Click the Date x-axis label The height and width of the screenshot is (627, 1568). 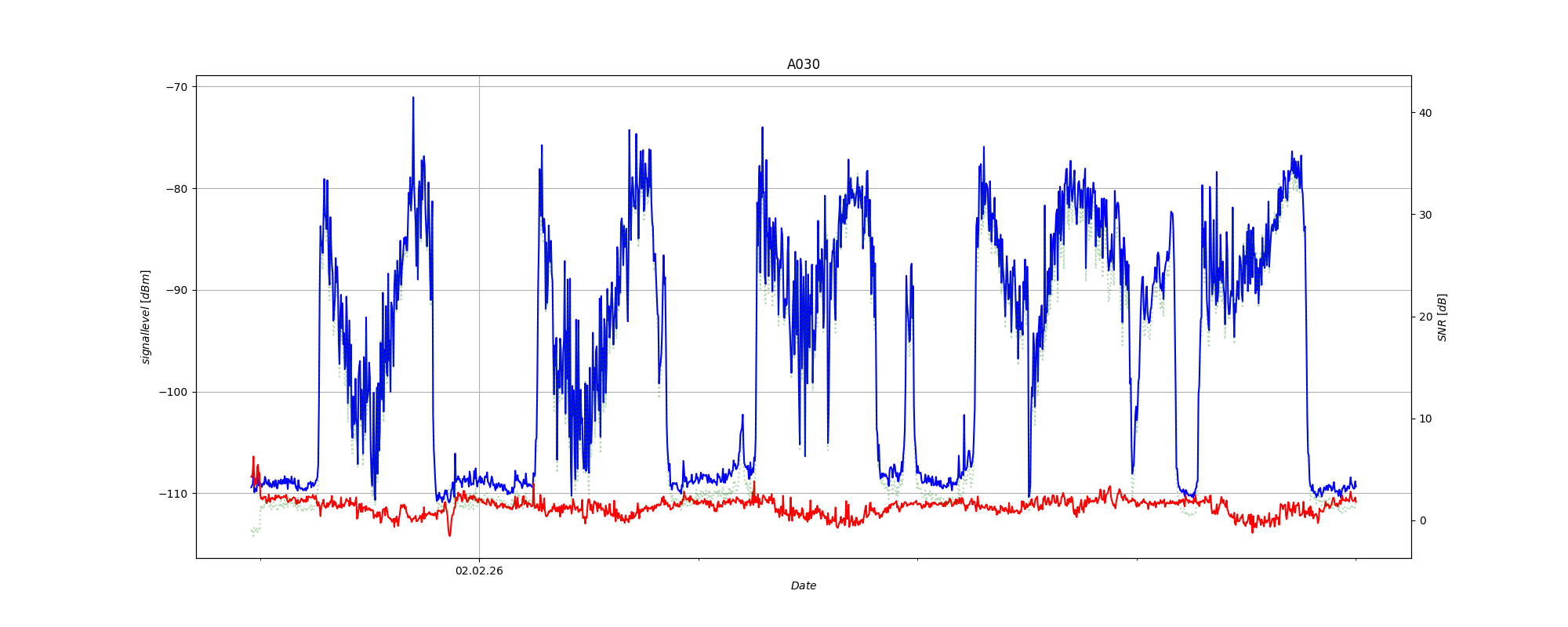(803, 585)
